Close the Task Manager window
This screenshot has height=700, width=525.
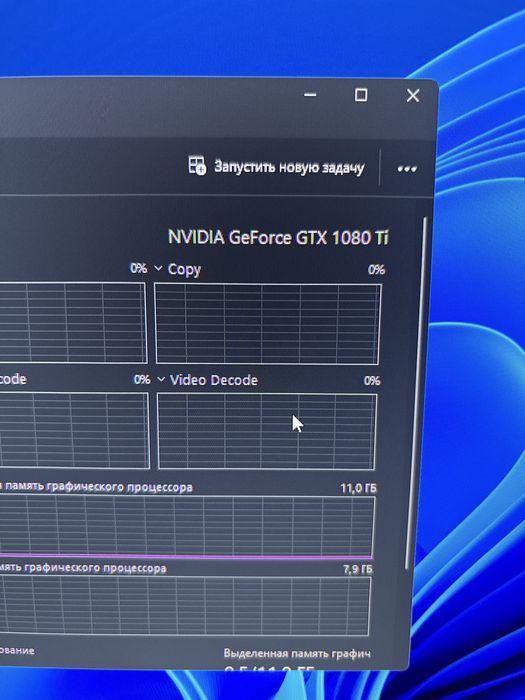pyautogui.click(x=413, y=96)
